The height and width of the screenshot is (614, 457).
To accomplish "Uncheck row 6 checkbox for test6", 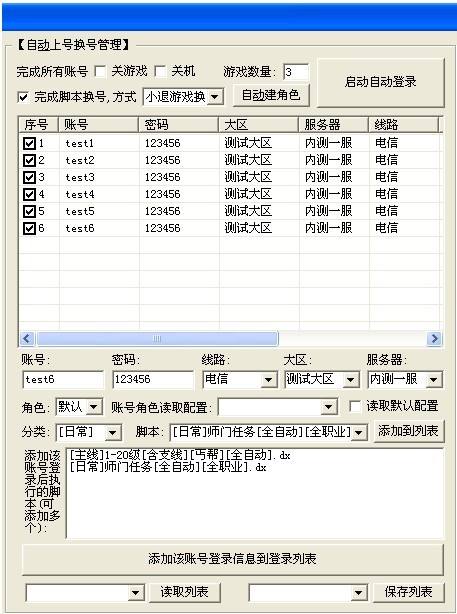I will click(x=29, y=228).
